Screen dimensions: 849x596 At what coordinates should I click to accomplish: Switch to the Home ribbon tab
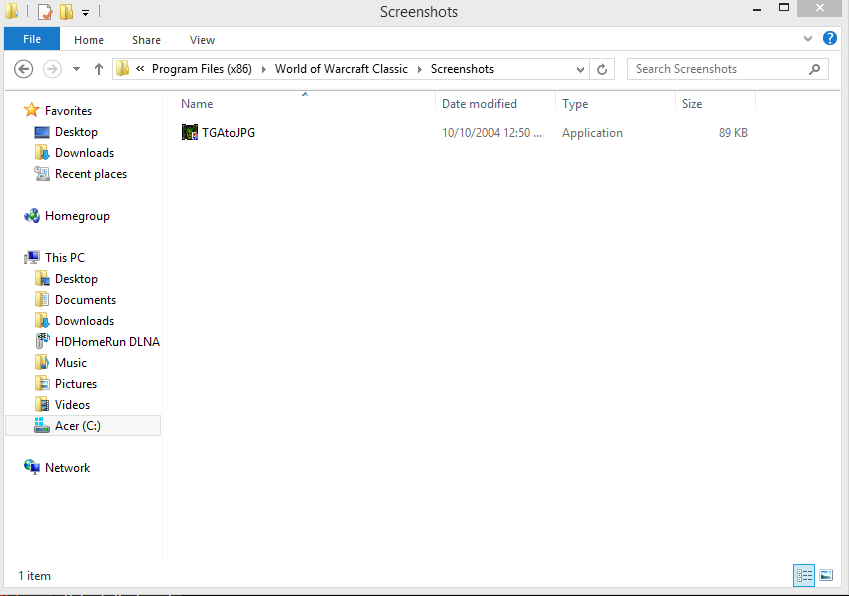coord(89,40)
